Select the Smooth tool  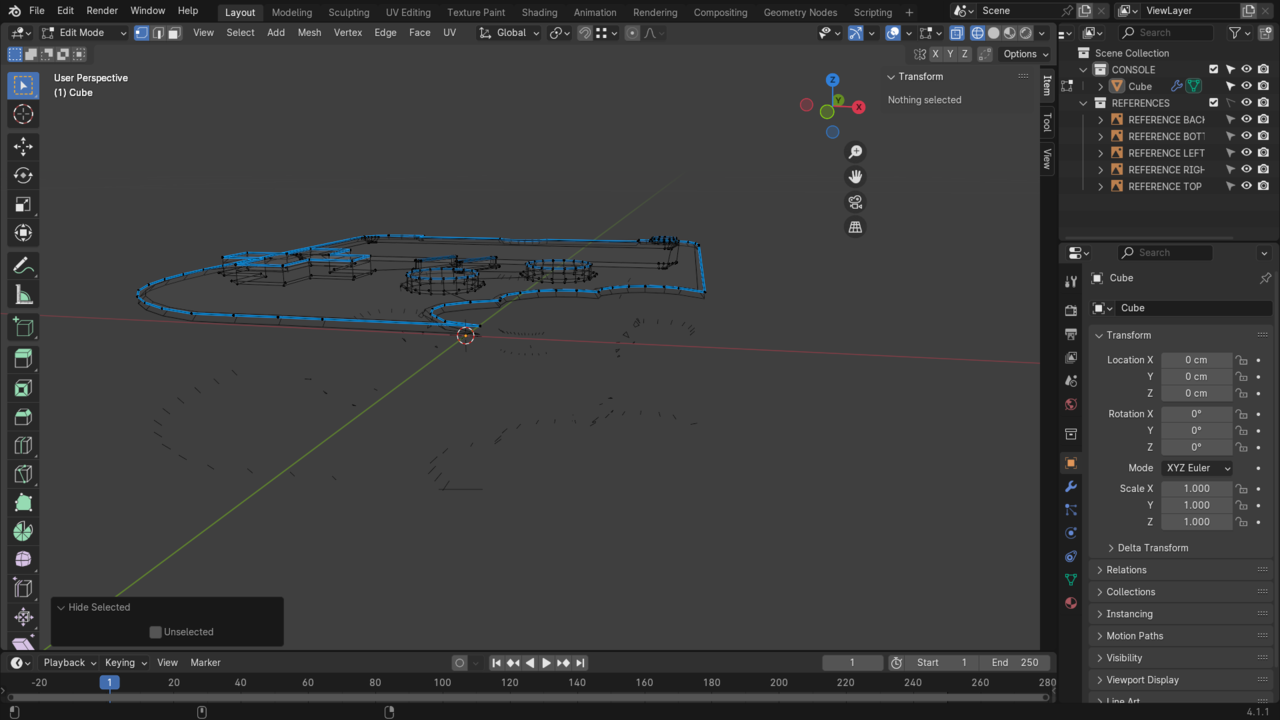[23, 560]
